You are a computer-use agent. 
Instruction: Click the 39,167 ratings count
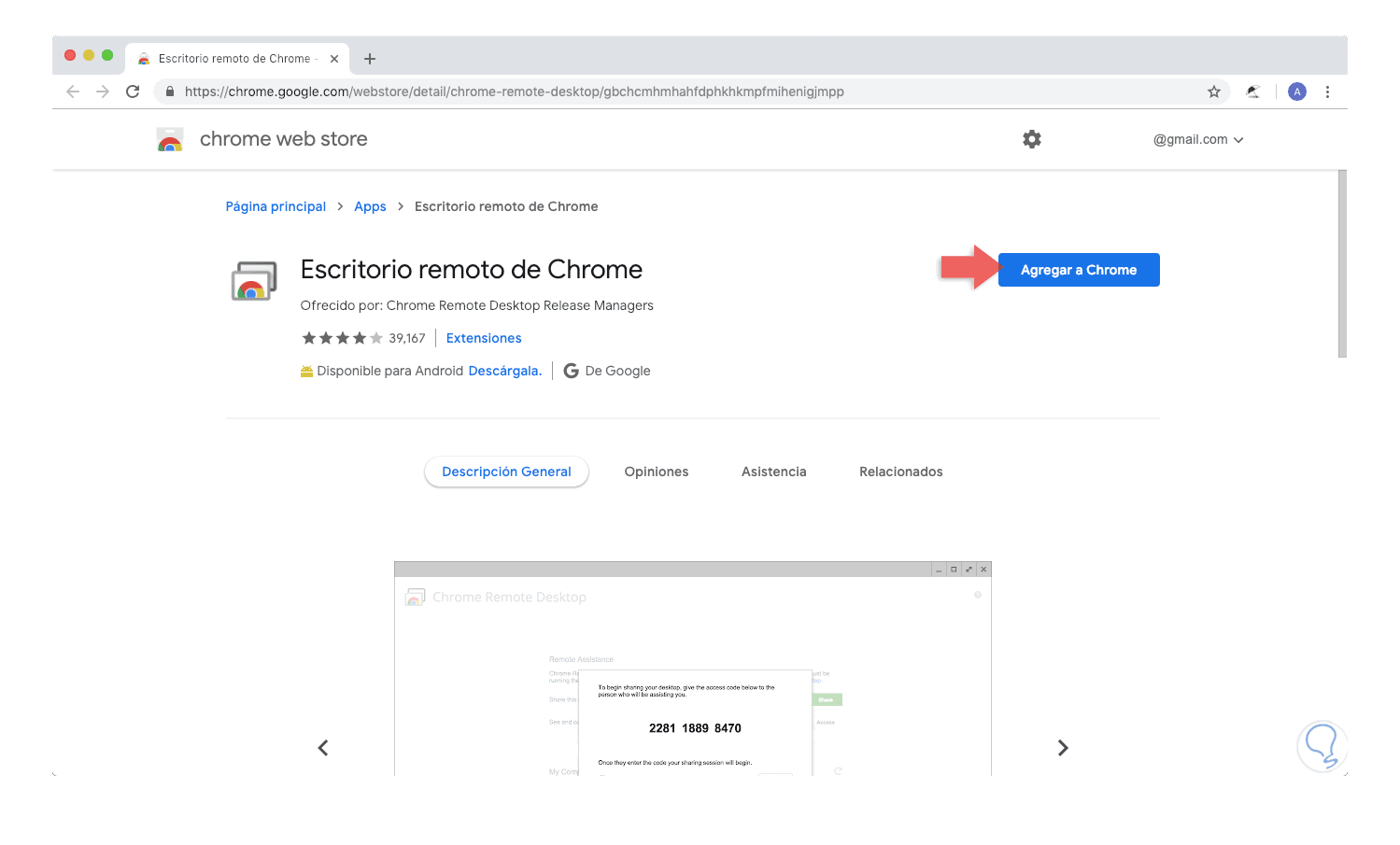[407, 338]
